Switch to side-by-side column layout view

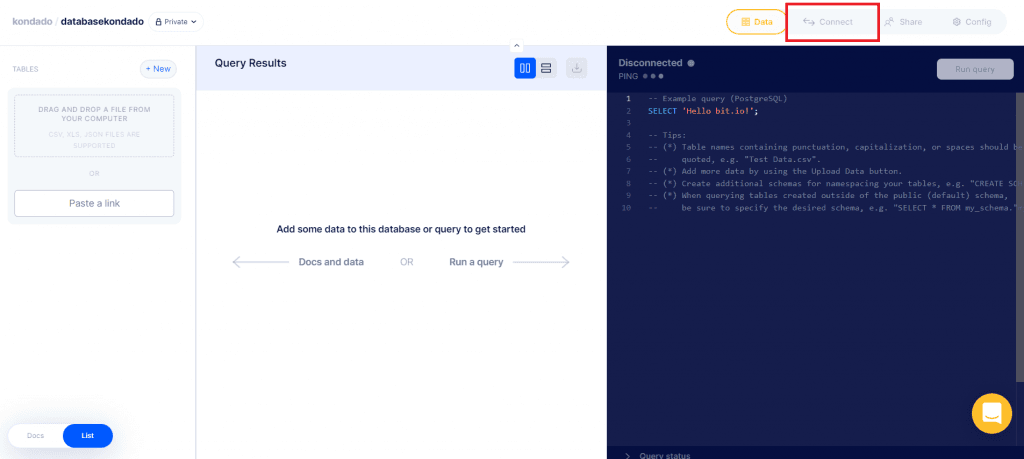click(x=525, y=68)
